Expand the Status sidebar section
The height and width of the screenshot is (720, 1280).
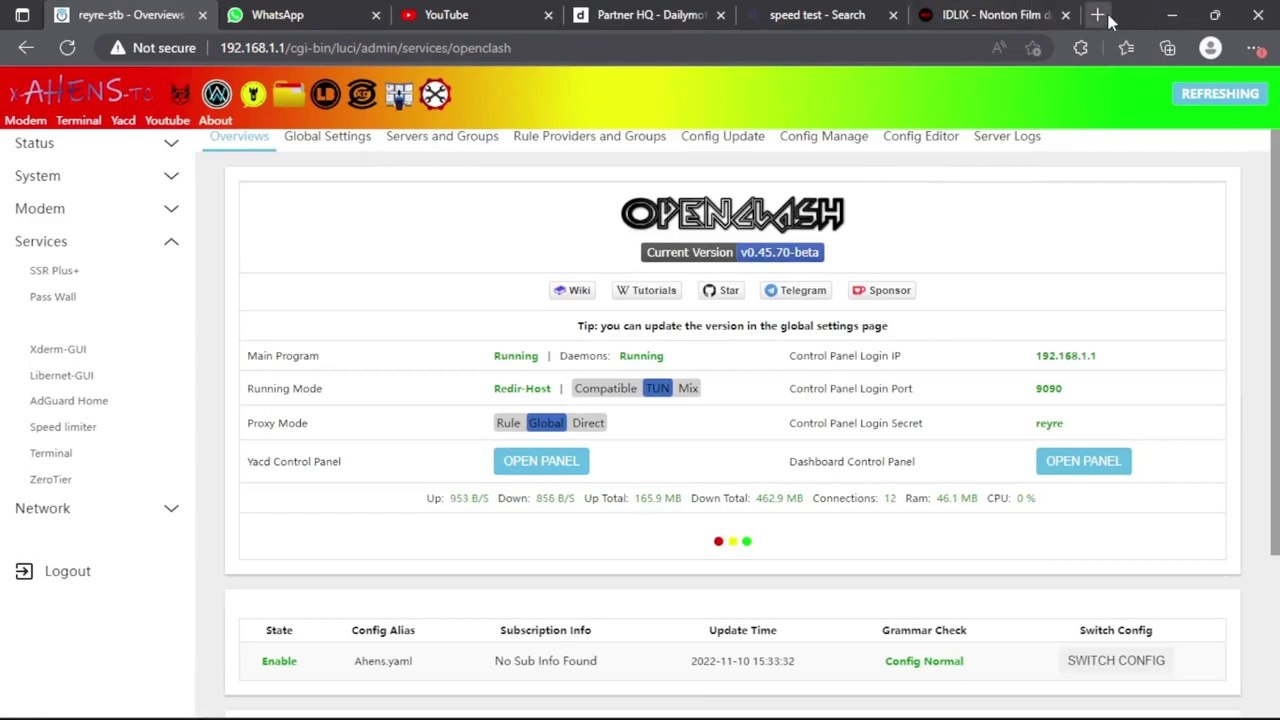pyautogui.click(x=97, y=143)
